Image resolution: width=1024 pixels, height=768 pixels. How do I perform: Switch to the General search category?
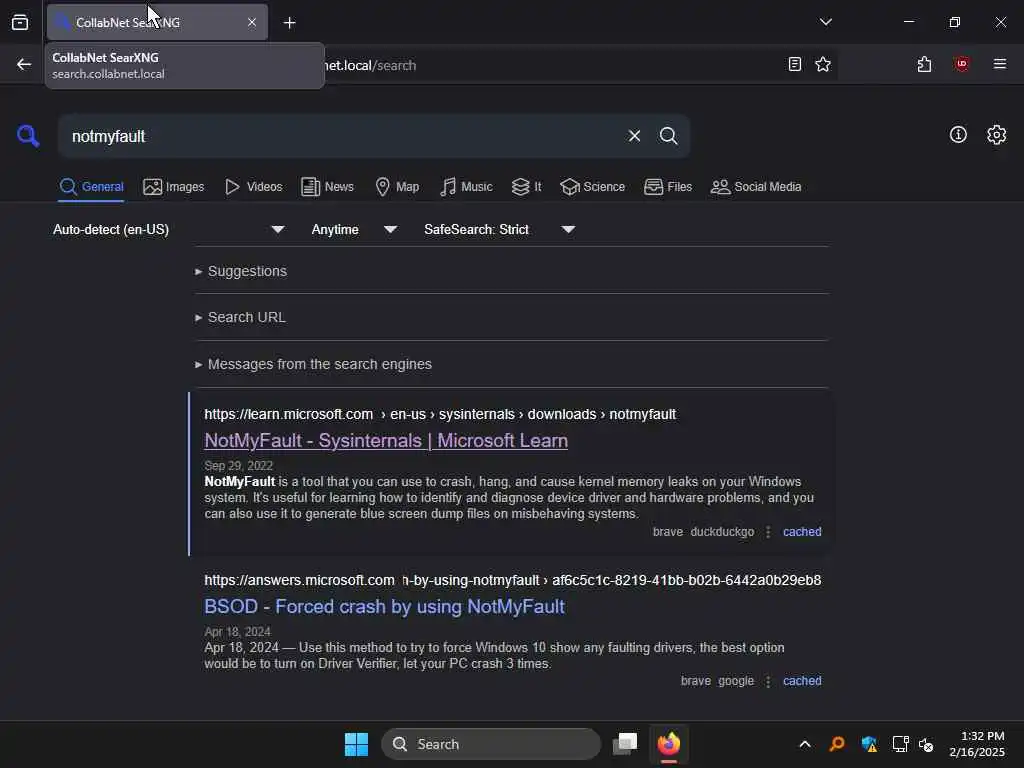point(91,187)
